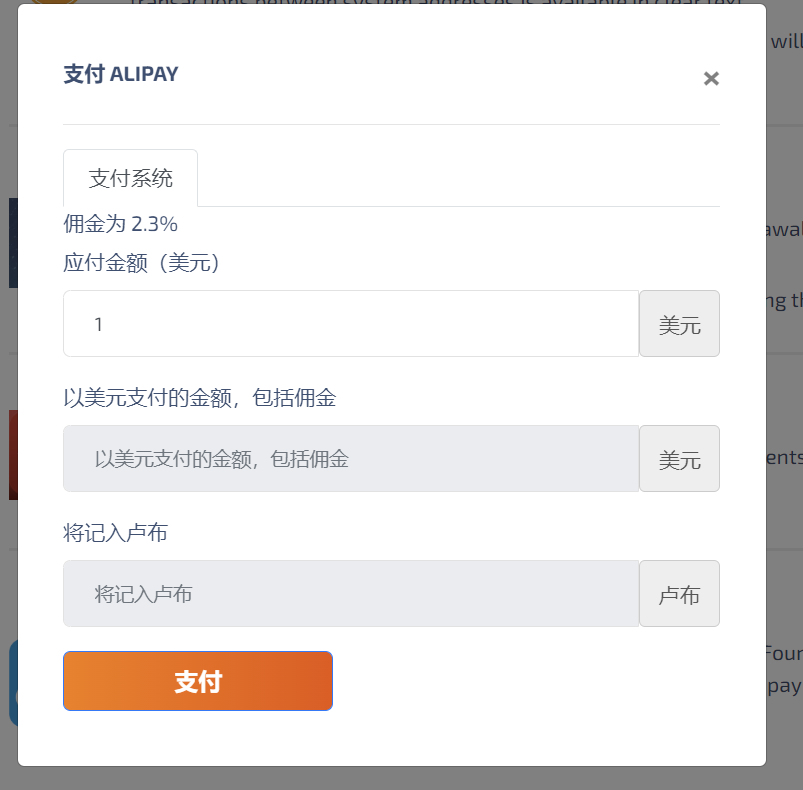Viewport: 803px width, 790px height.
Task: Click the dimmed backdrop below the dialog
Action: coord(402,779)
